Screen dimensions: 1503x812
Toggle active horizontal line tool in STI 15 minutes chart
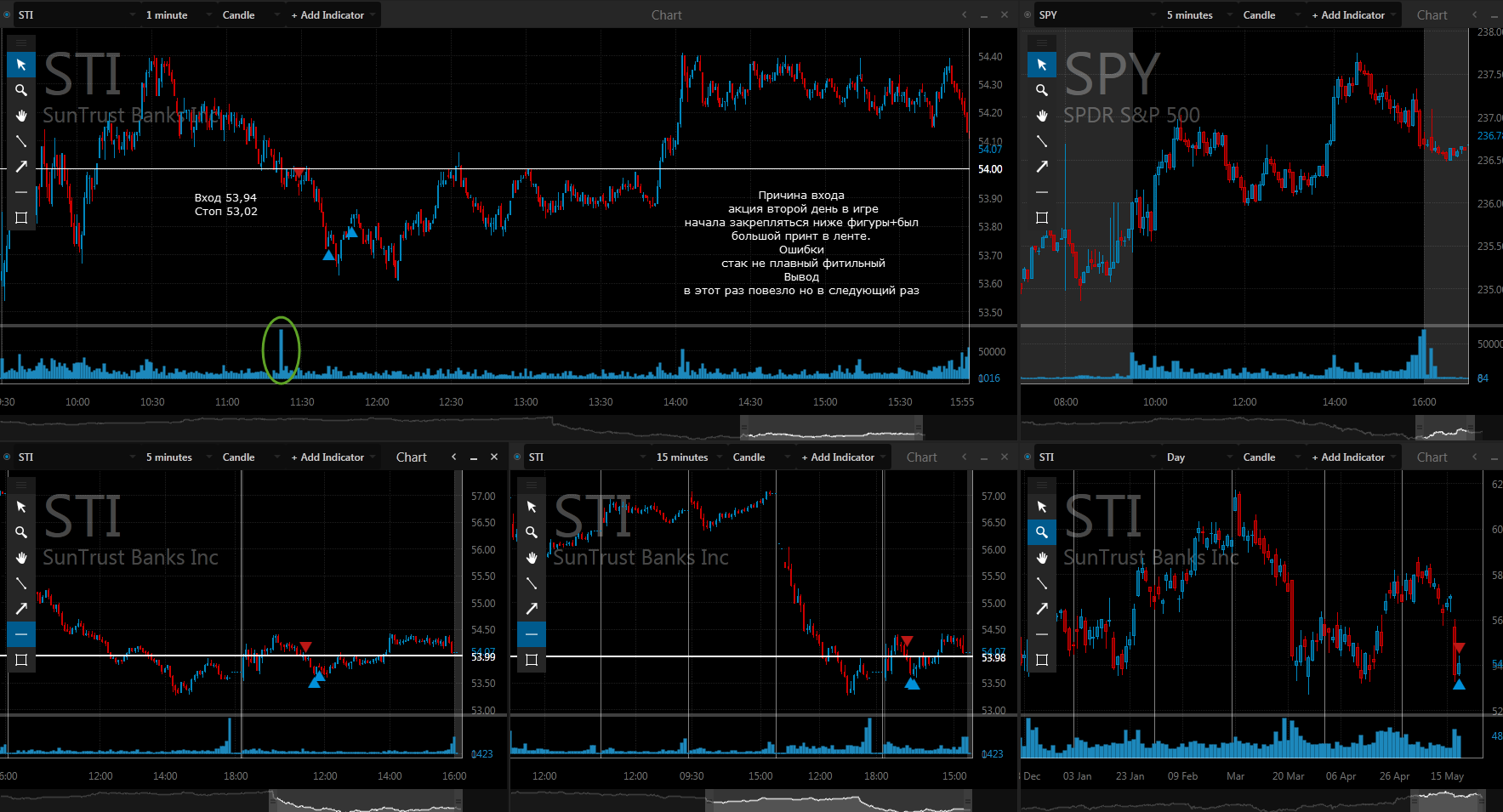click(532, 634)
